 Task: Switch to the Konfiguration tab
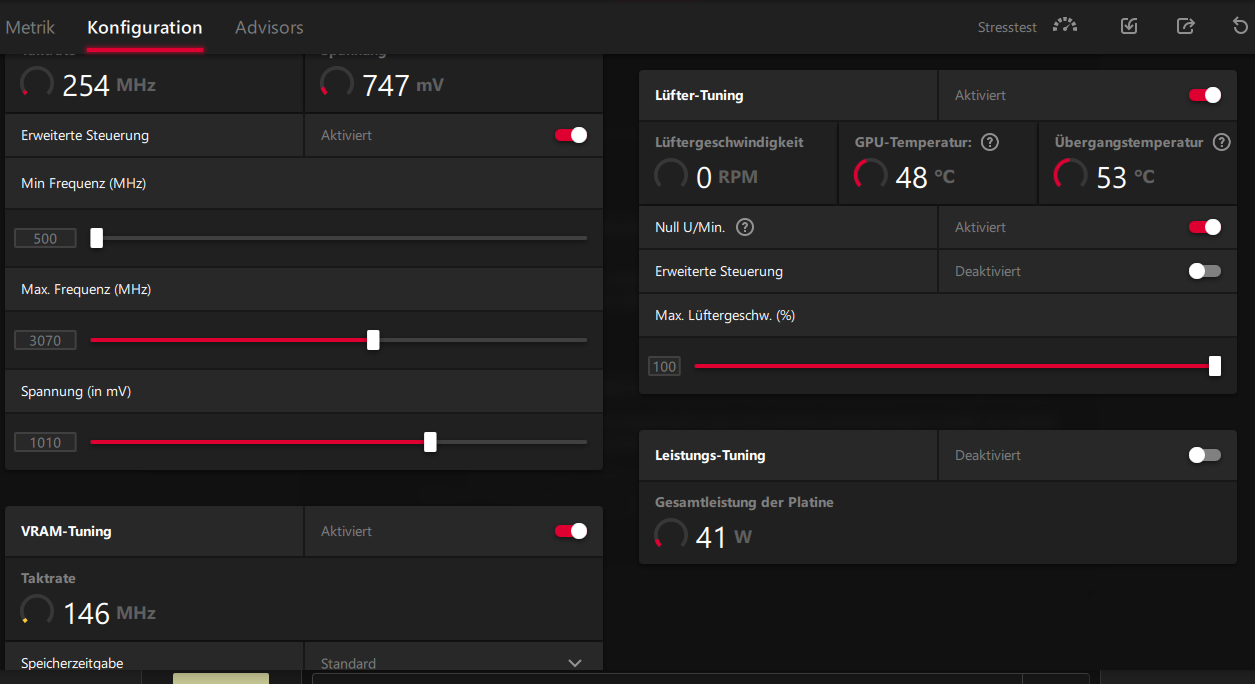tap(145, 27)
